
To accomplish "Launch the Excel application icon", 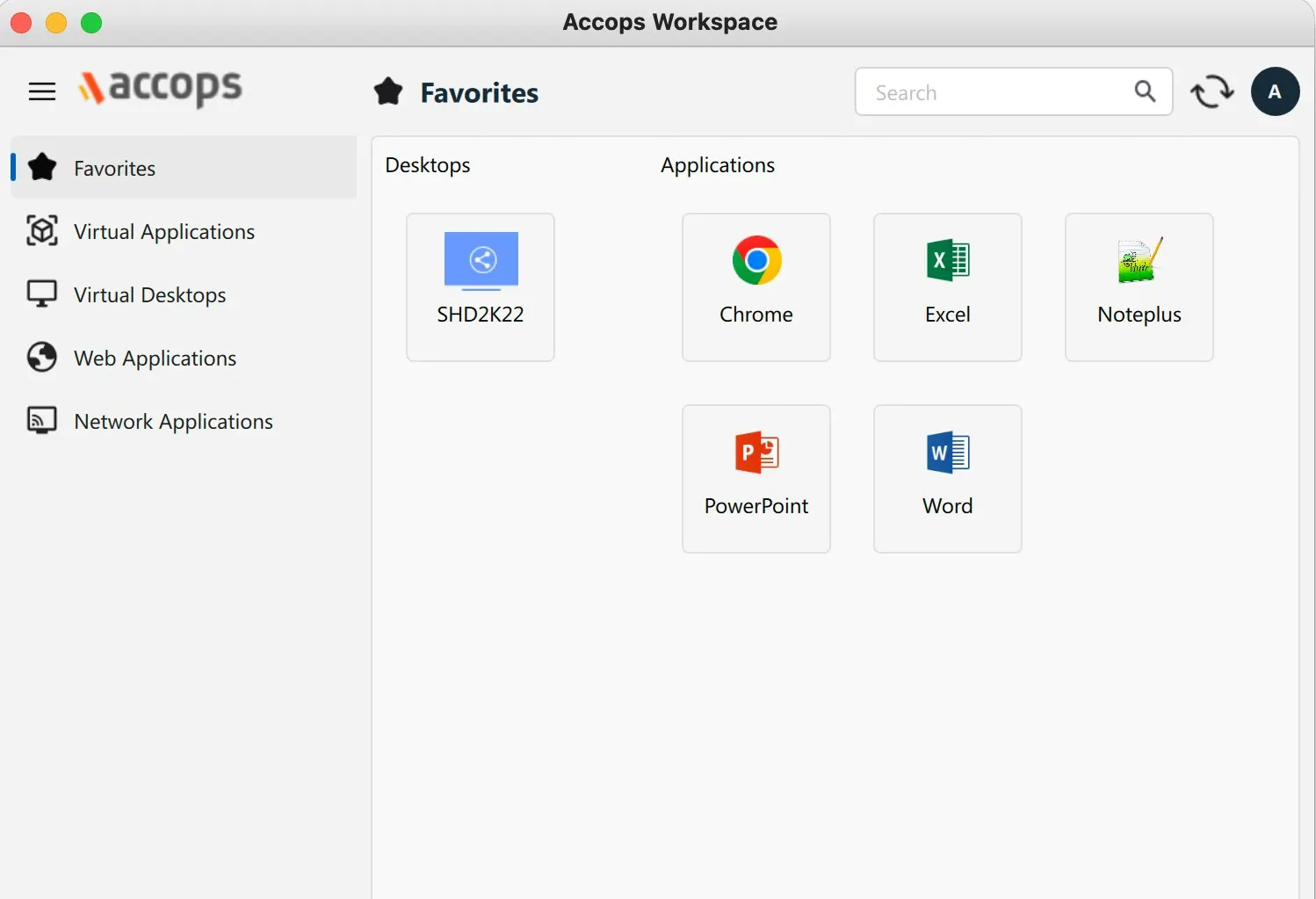I will 948,260.
